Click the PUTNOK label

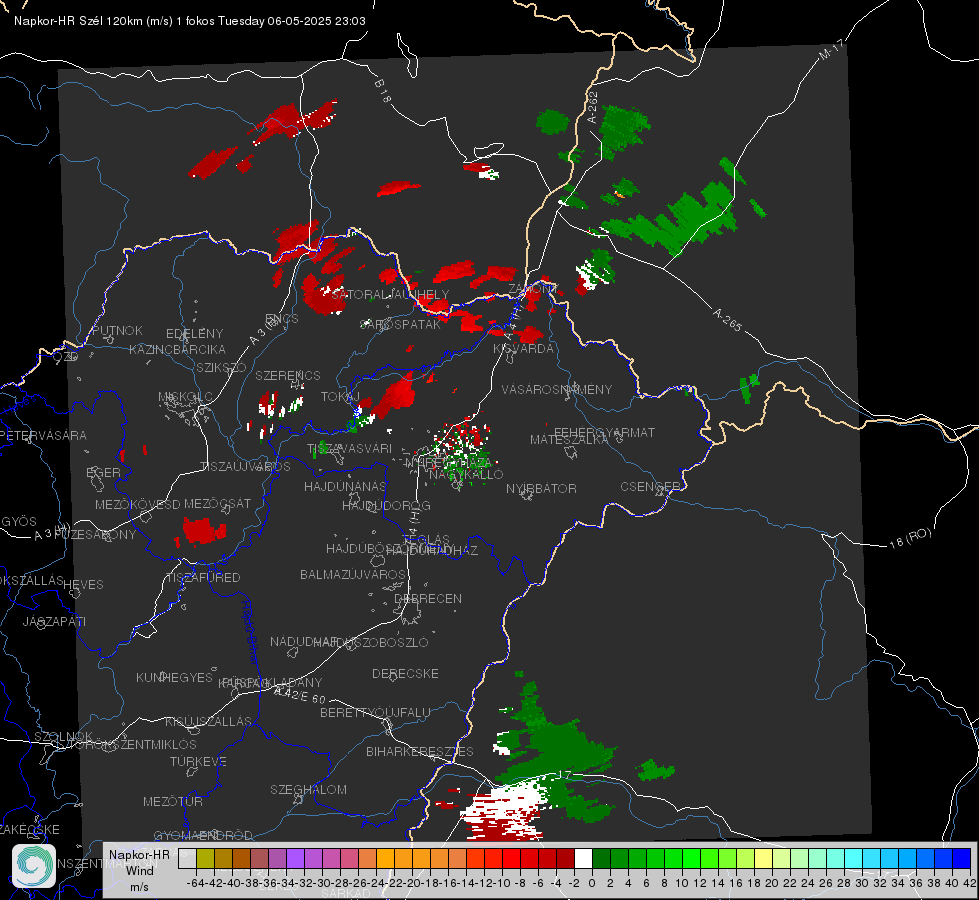click(117, 330)
